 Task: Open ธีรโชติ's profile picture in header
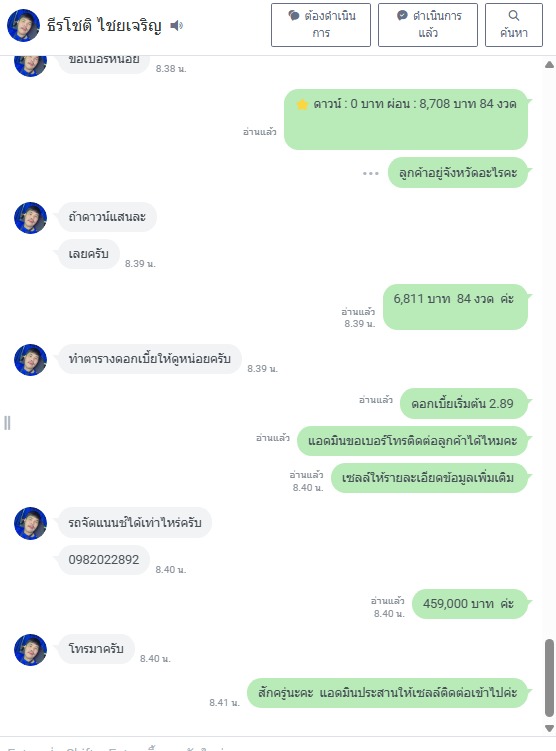(x=23, y=25)
